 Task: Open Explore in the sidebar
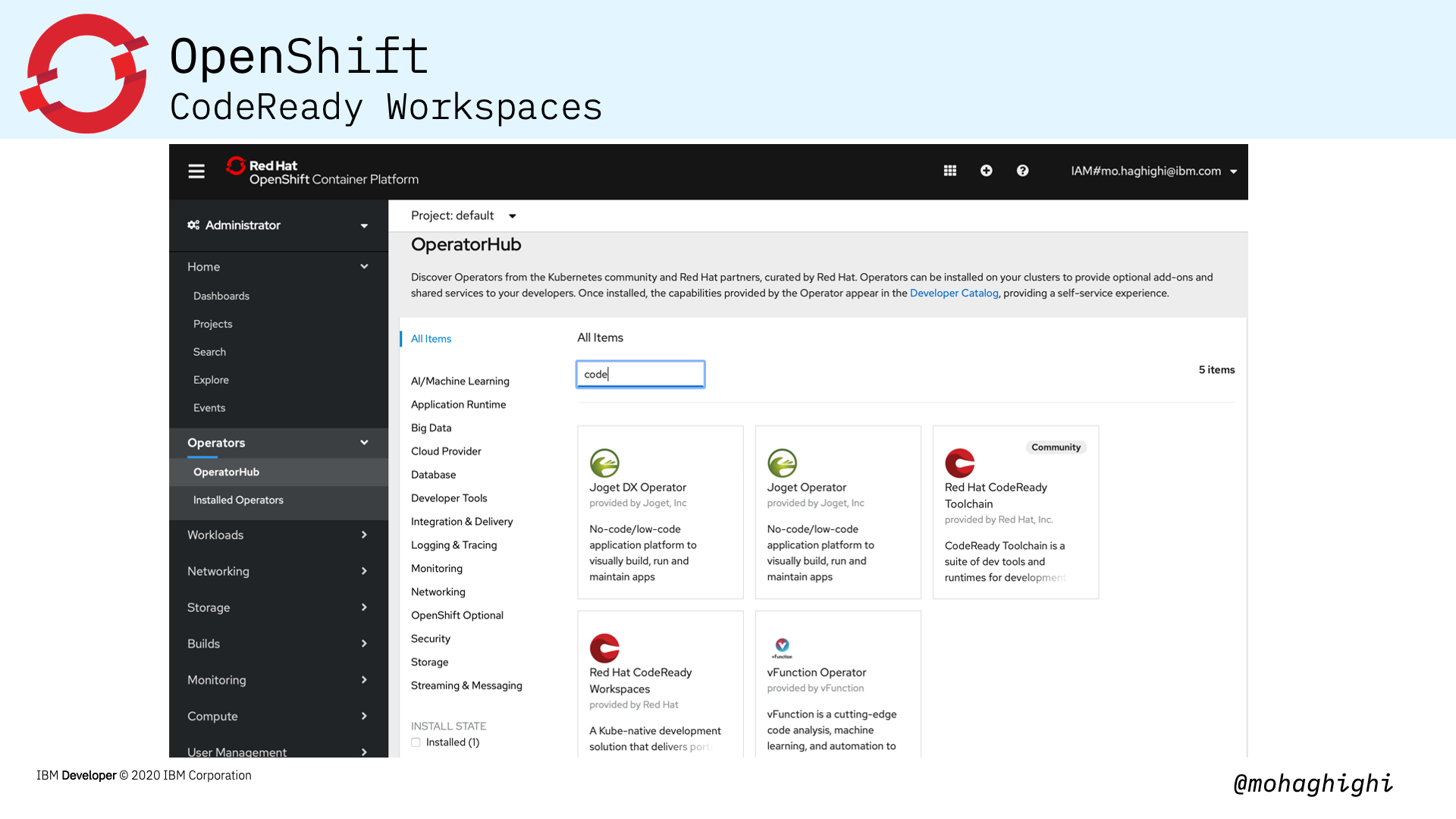point(211,380)
